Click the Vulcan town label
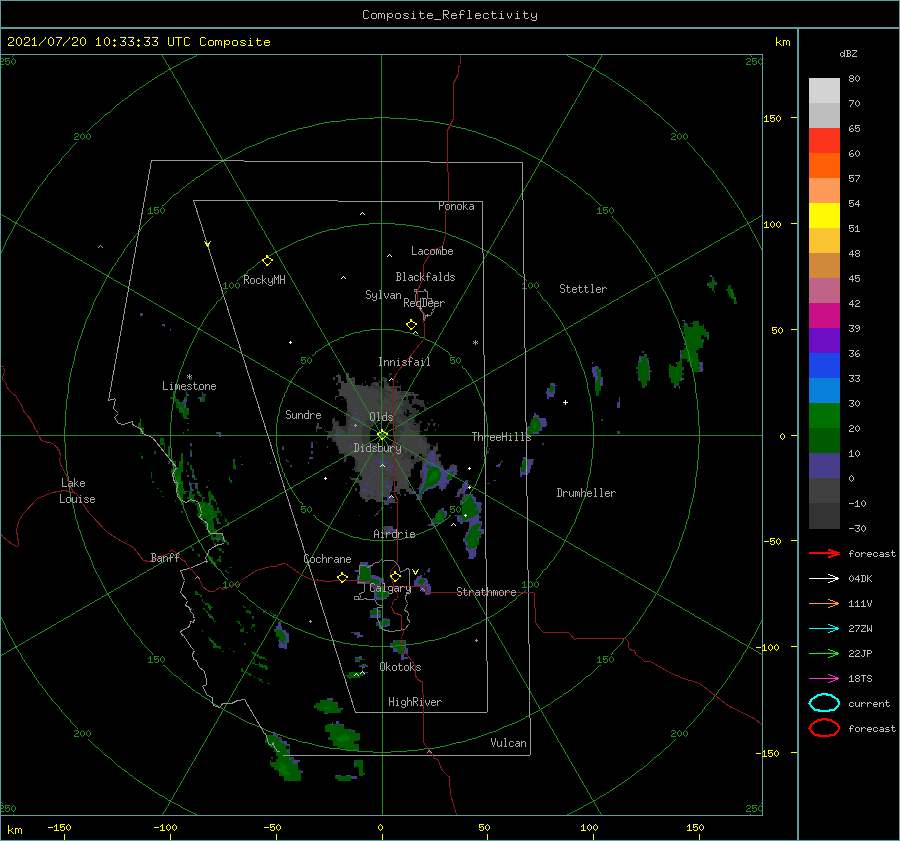Screen dimensions: 900x841 pyautogui.click(x=509, y=743)
